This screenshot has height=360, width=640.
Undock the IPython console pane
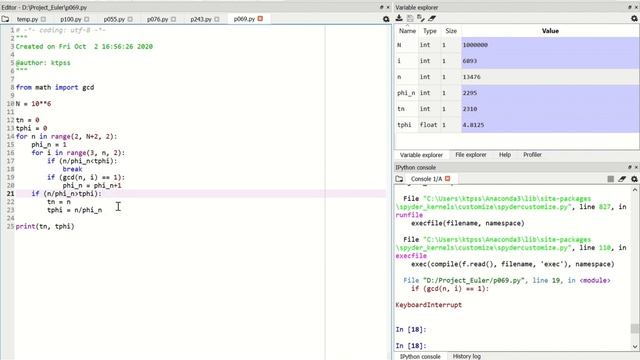[630, 167]
